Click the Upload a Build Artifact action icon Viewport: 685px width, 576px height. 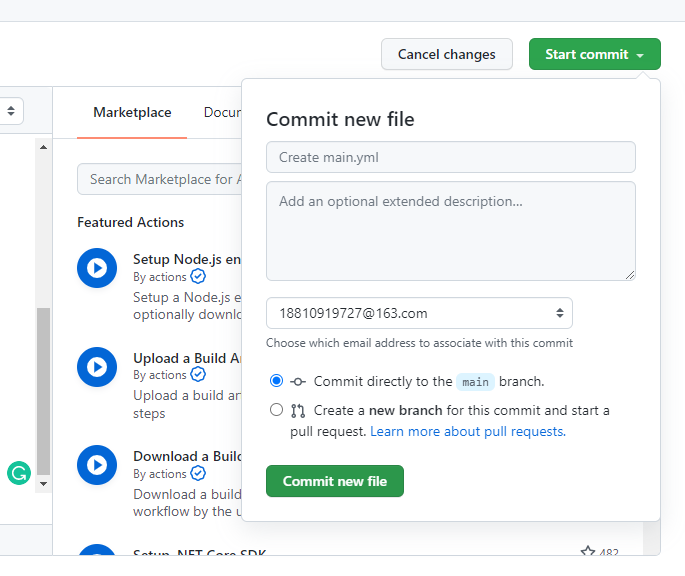[x=97, y=367]
